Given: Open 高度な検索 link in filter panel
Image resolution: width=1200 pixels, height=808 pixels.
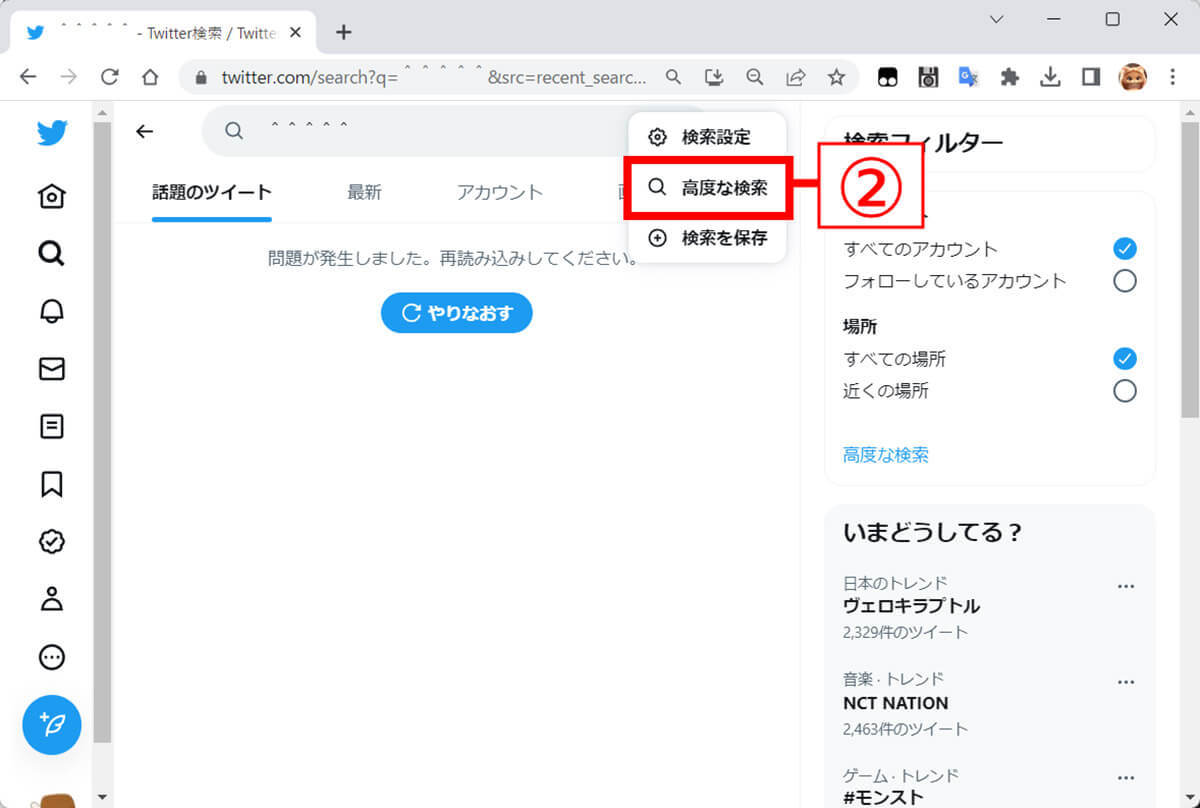Looking at the screenshot, I should coord(886,455).
